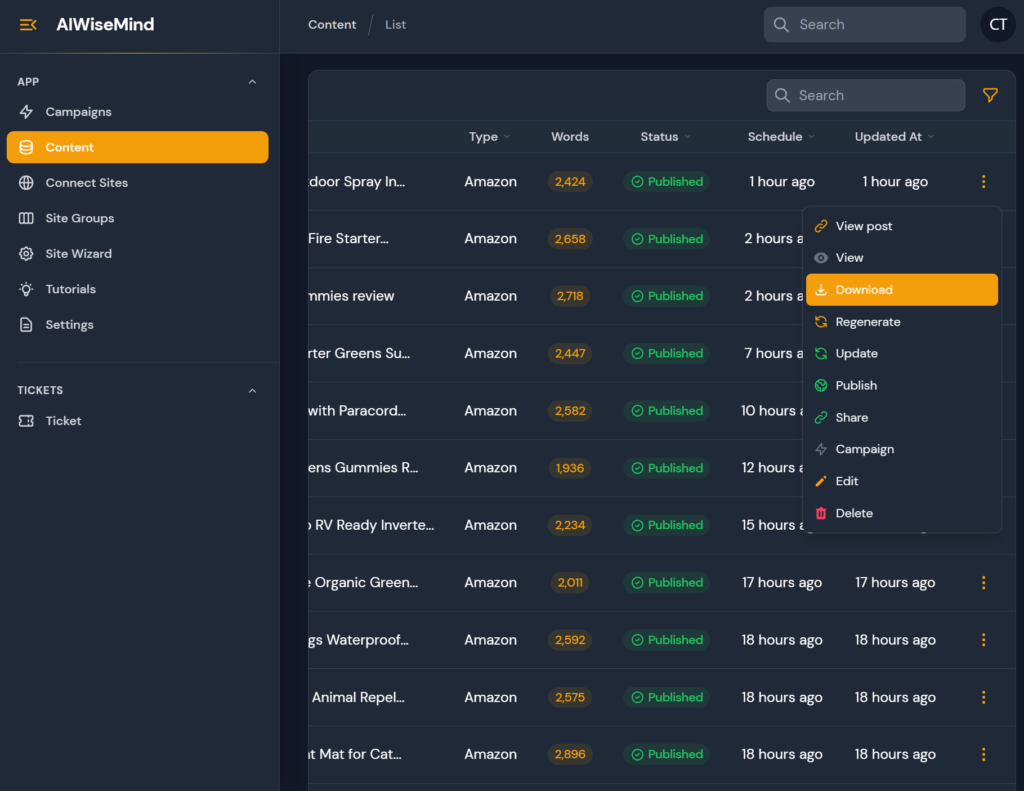Click the Content breadcrumb link
This screenshot has width=1024, height=791.
pyautogui.click(x=332, y=25)
